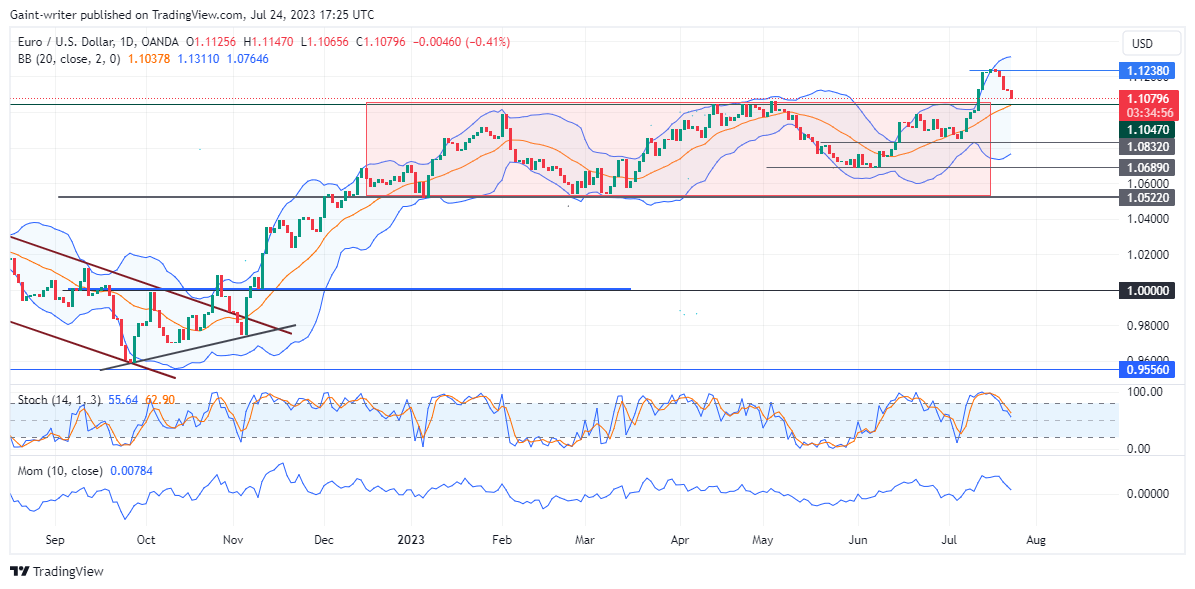Image resolution: width=1195 pixels, height=589 pixels.
Task: Click the Momentum value 0.00784
Action: tap(132, 471)
